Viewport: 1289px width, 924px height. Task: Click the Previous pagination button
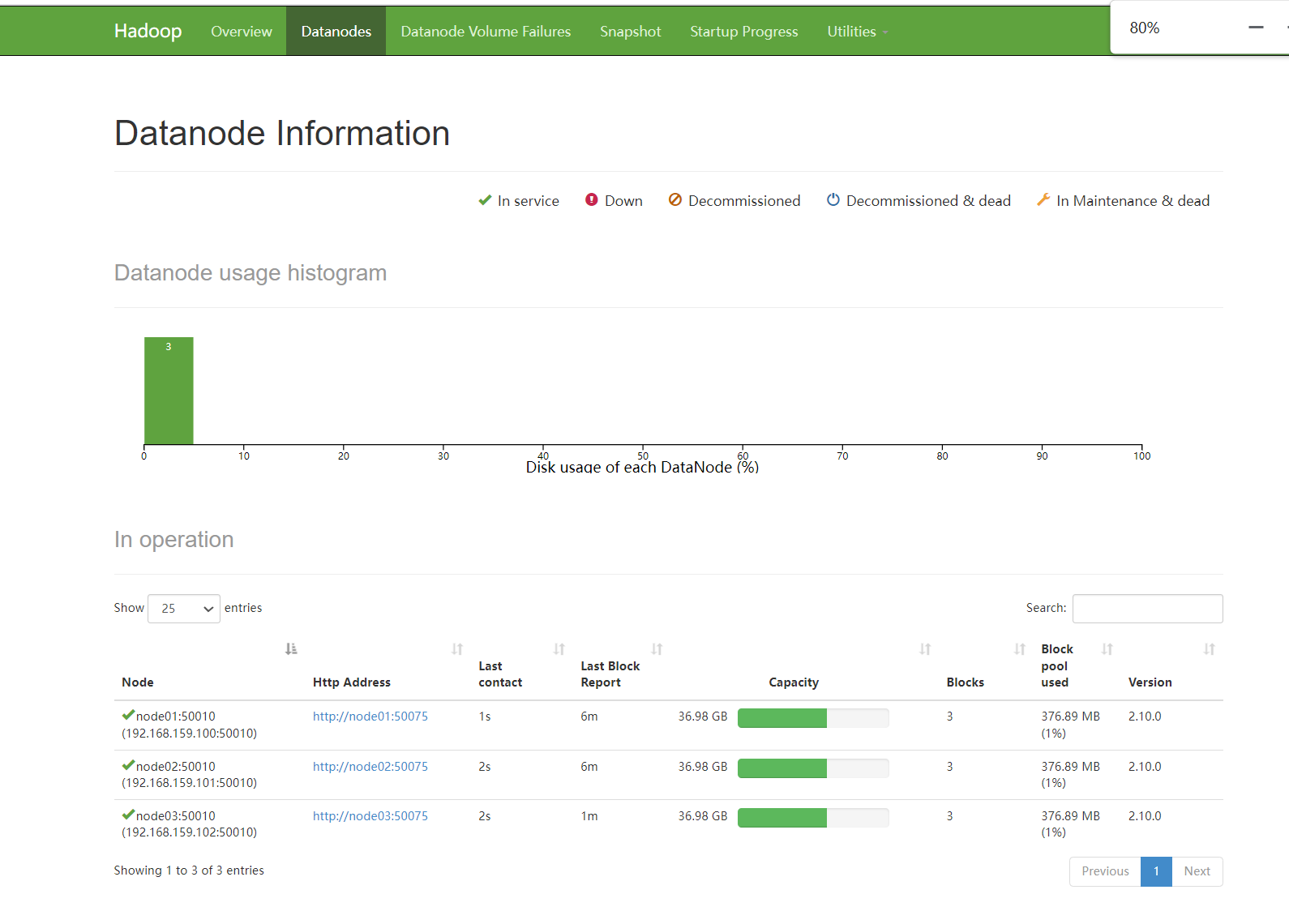[1105, 871]
